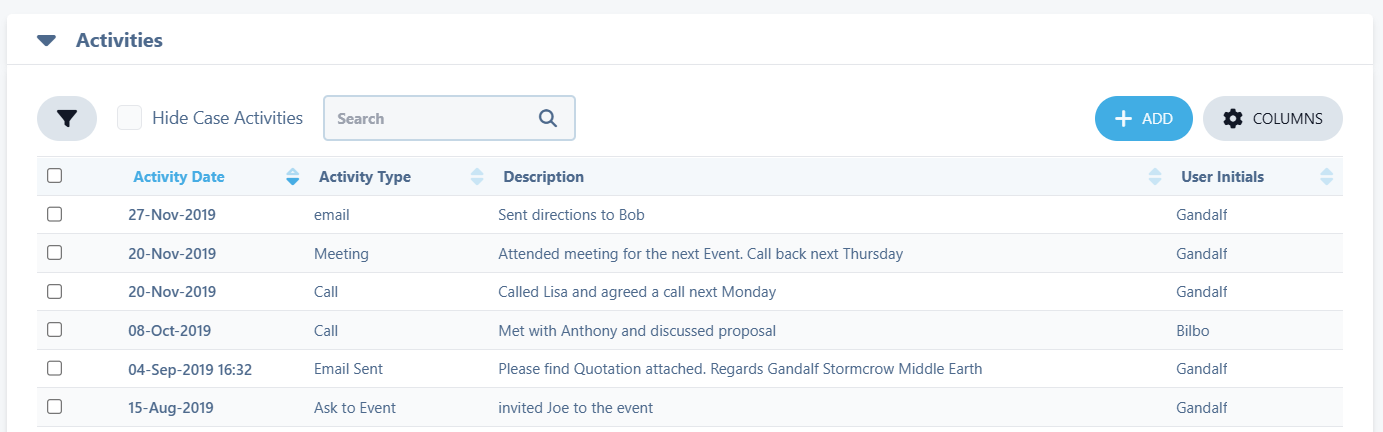Sort by Activity Type using its arrows
Viewport: 1383px width, 432px height.
point(477,177)
